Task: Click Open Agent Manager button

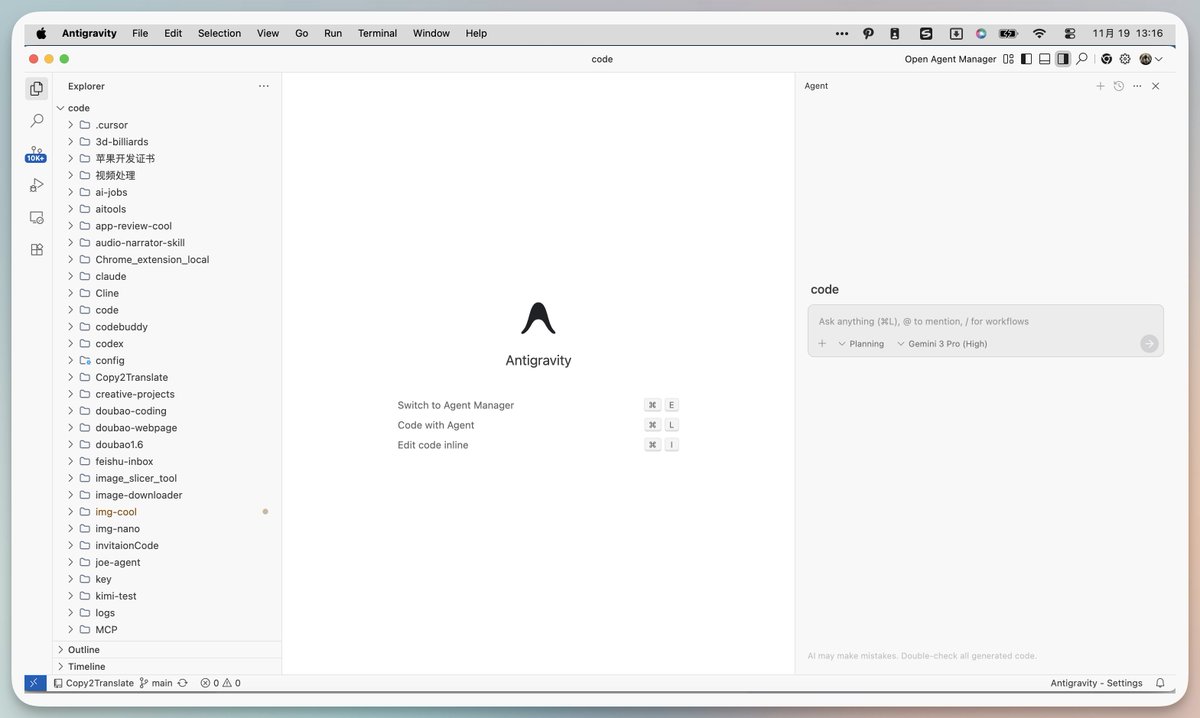Action: 950,59
